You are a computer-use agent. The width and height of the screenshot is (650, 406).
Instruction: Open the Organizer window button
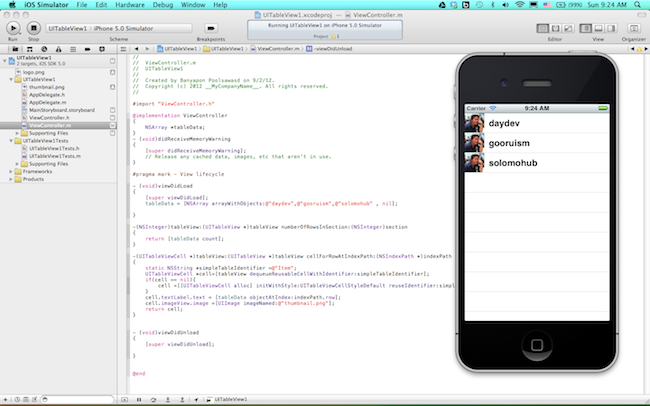(634, 28)
